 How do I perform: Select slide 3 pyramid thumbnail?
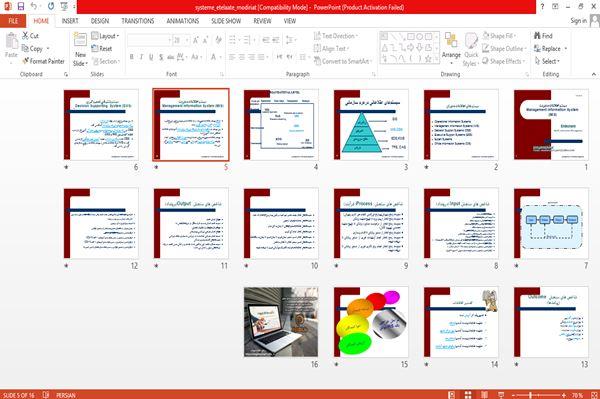click(371, 125)
